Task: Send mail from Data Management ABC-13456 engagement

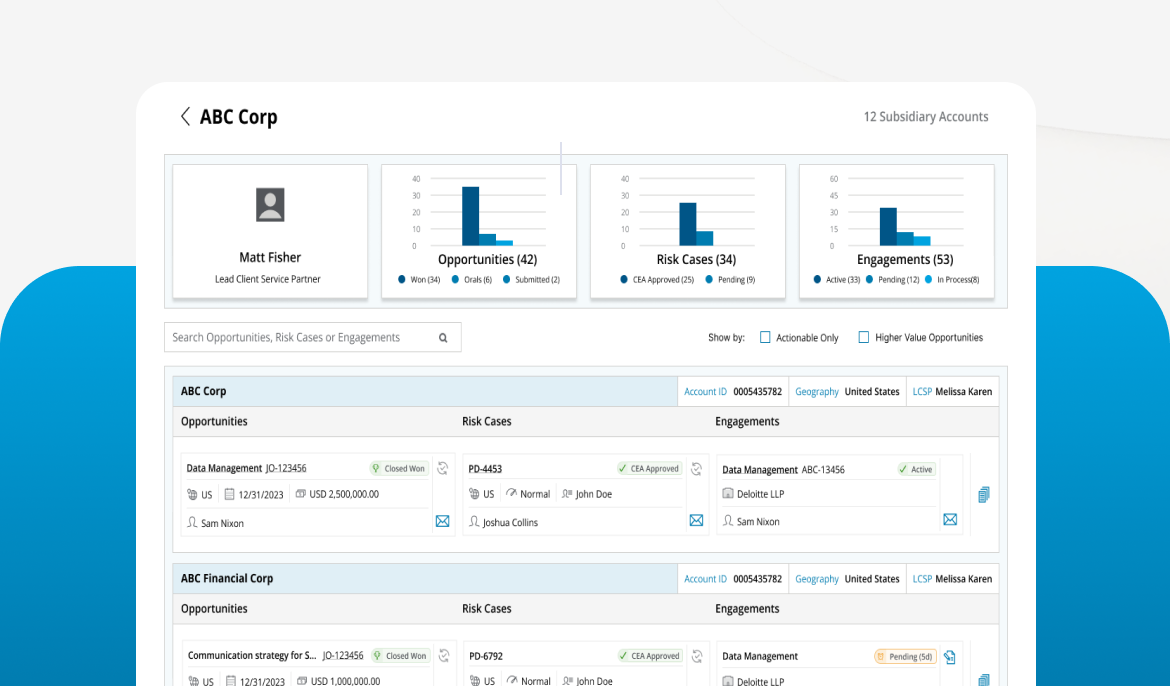Action: [x=950, y=520]
